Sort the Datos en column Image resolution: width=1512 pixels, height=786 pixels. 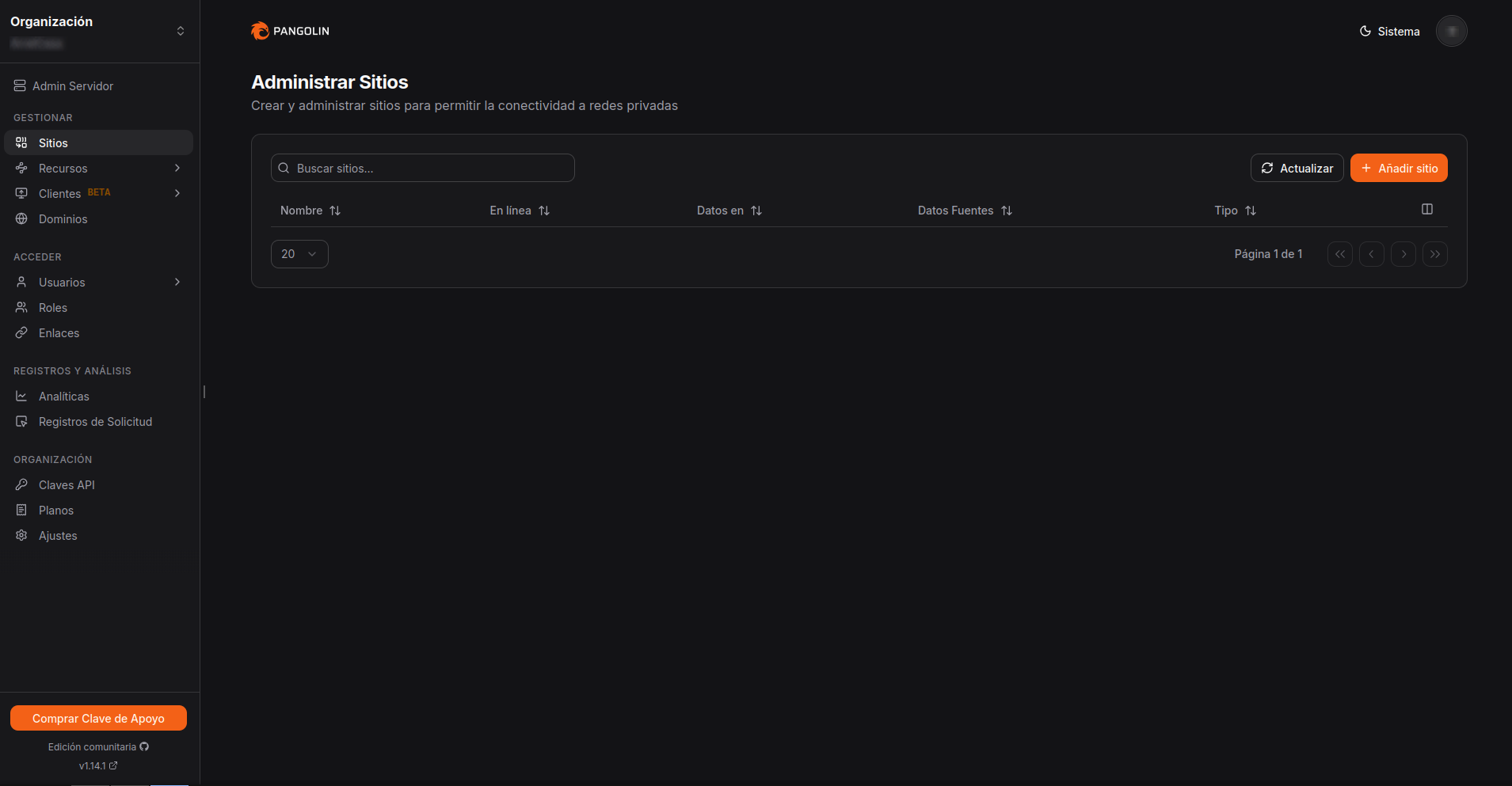point(756,211)
